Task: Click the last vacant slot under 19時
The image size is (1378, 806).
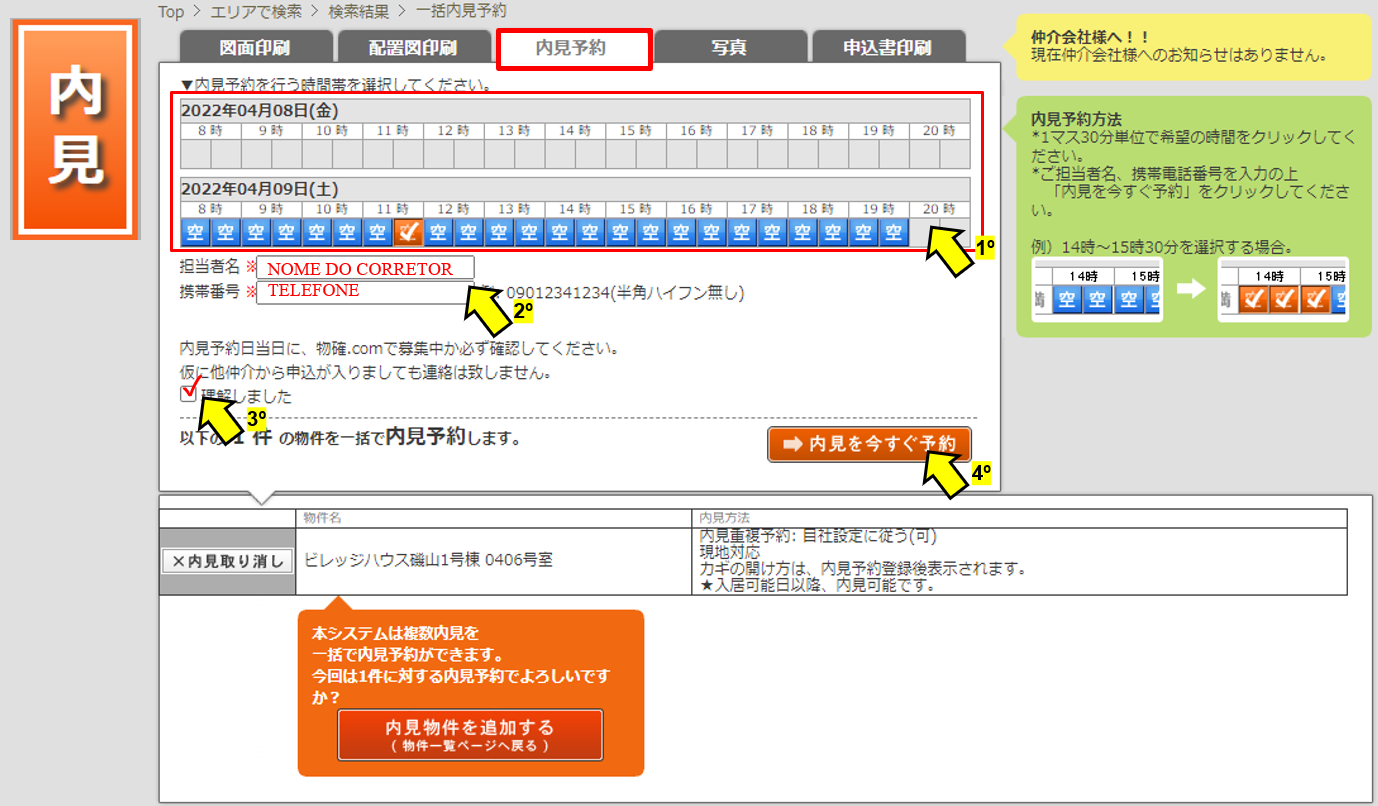Action: (x=894, y=232)
